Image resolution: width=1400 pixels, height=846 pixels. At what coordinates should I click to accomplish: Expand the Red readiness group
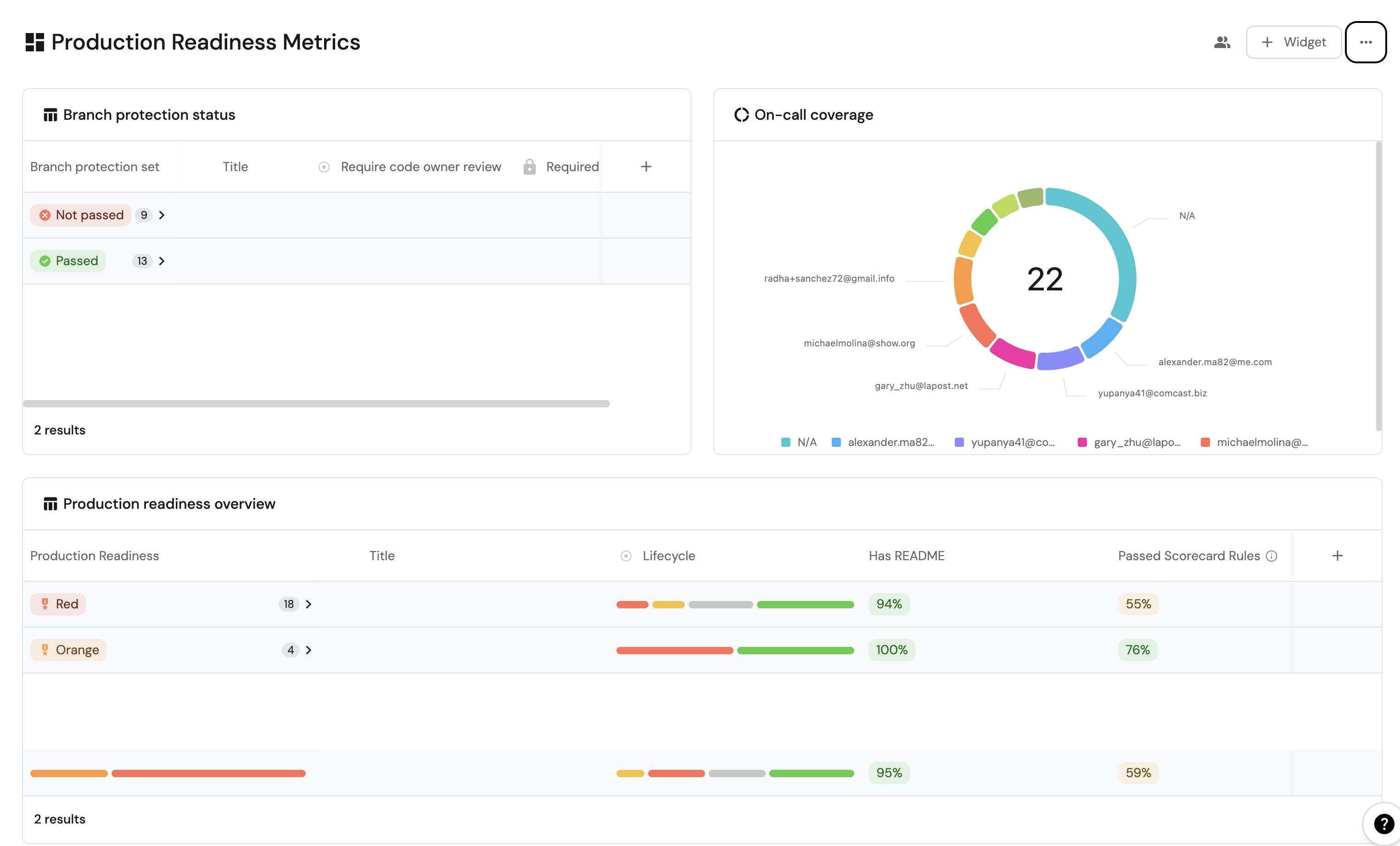point(308,604)
